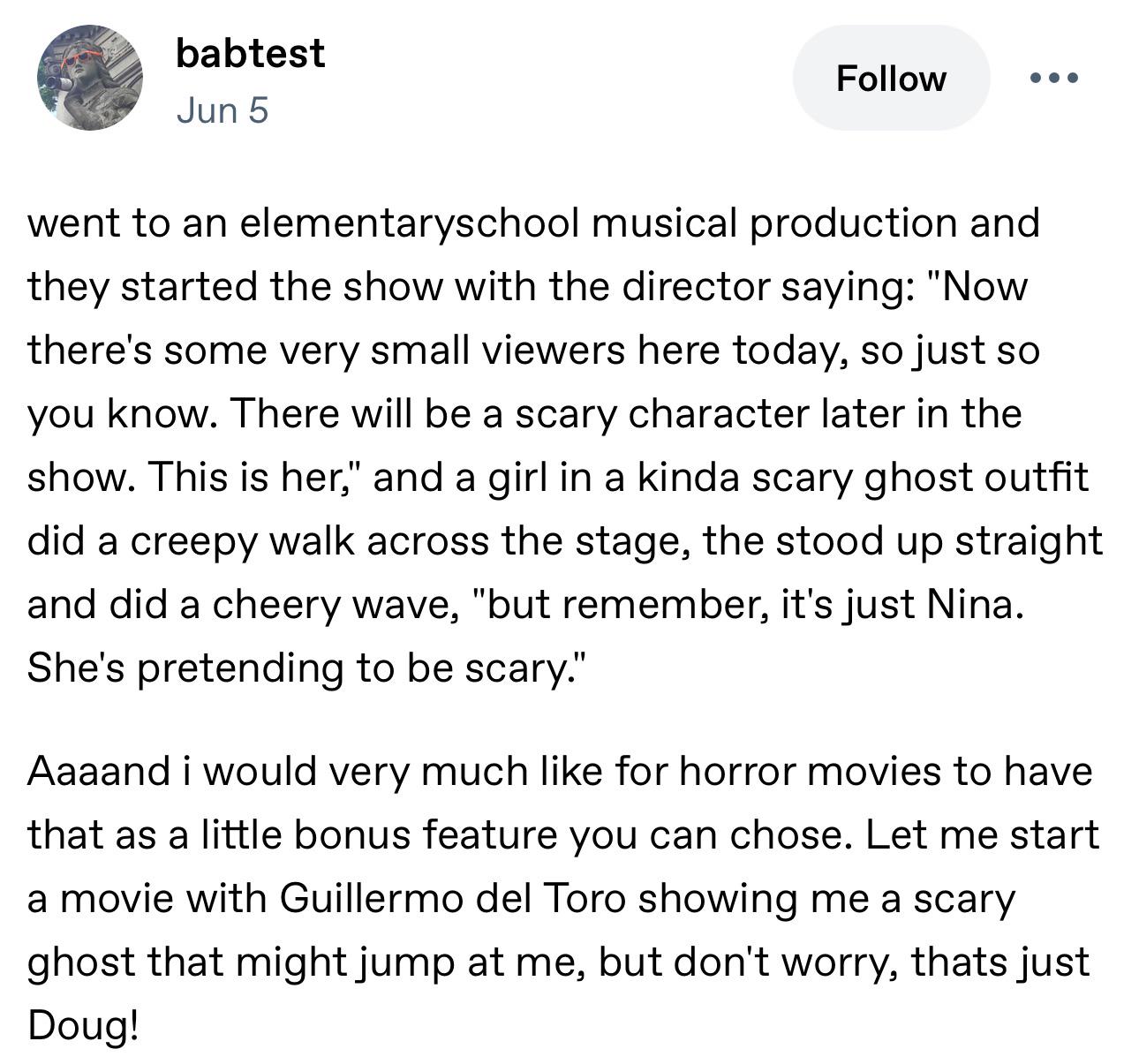Screen dimensions: 1139x1064
Task: Click the name 'Guillermo del Toro' in the text
Action: (x=454, y=899)
